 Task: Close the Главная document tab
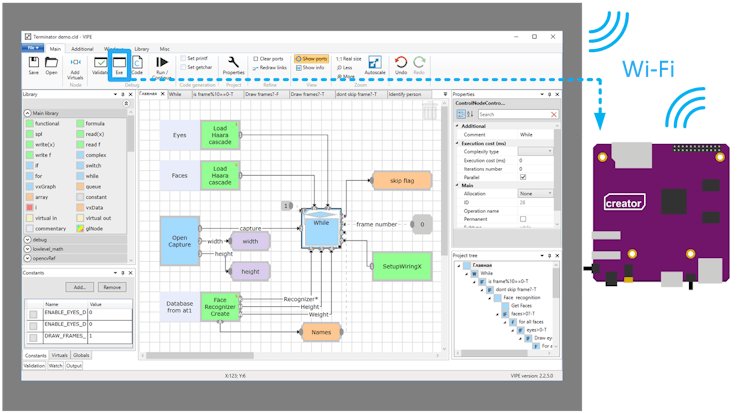(162, 94)
